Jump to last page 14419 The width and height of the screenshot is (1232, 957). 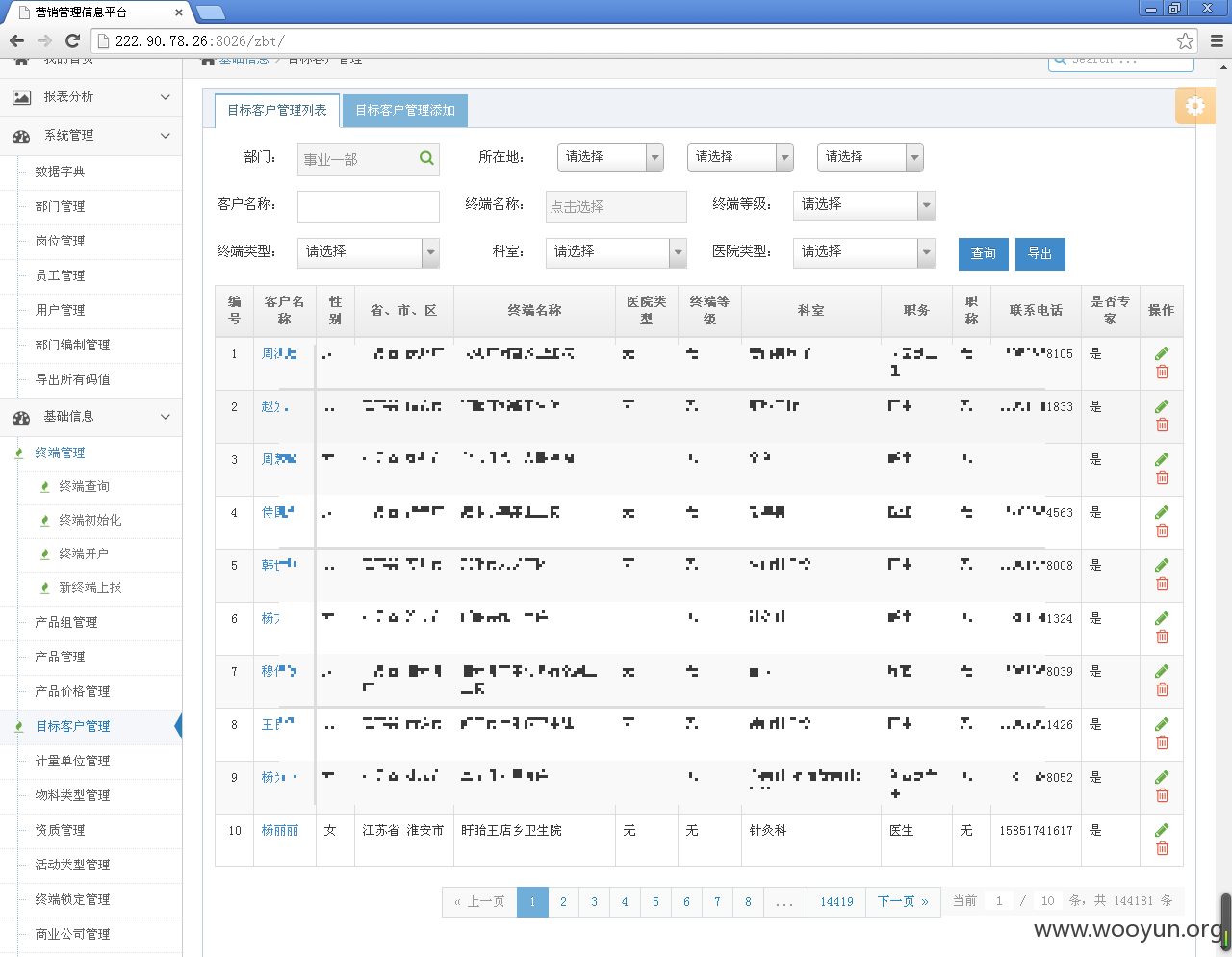[836, 902]
